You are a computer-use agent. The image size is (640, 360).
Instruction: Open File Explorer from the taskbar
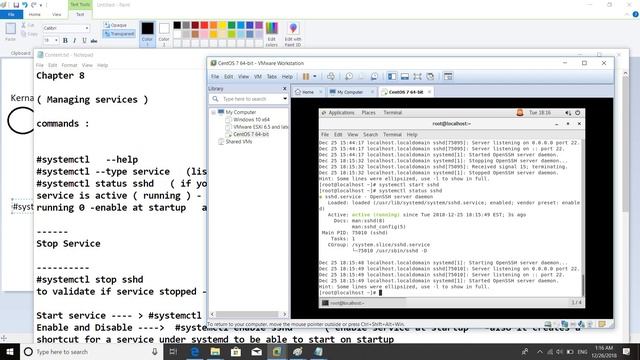[215, 351]
